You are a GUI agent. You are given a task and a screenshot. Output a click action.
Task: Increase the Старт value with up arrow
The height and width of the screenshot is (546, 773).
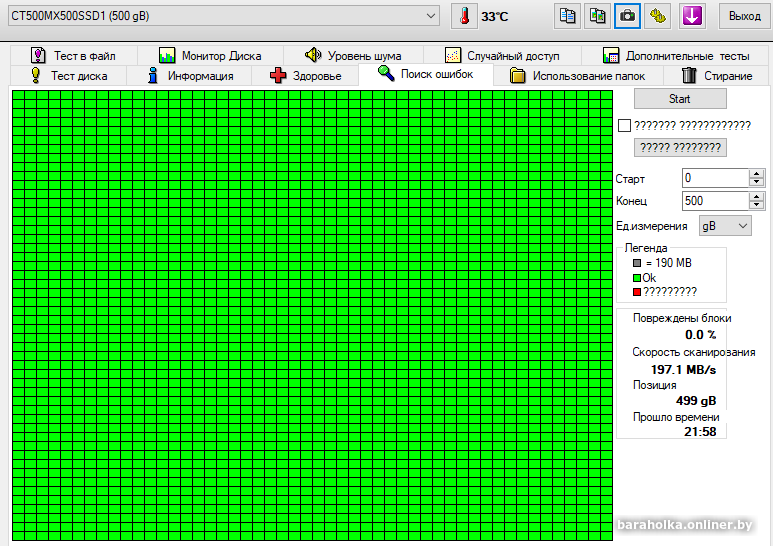[757, 173]
